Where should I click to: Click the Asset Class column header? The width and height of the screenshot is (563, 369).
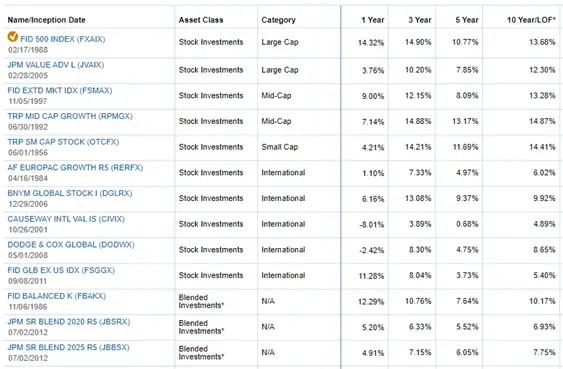201,20
